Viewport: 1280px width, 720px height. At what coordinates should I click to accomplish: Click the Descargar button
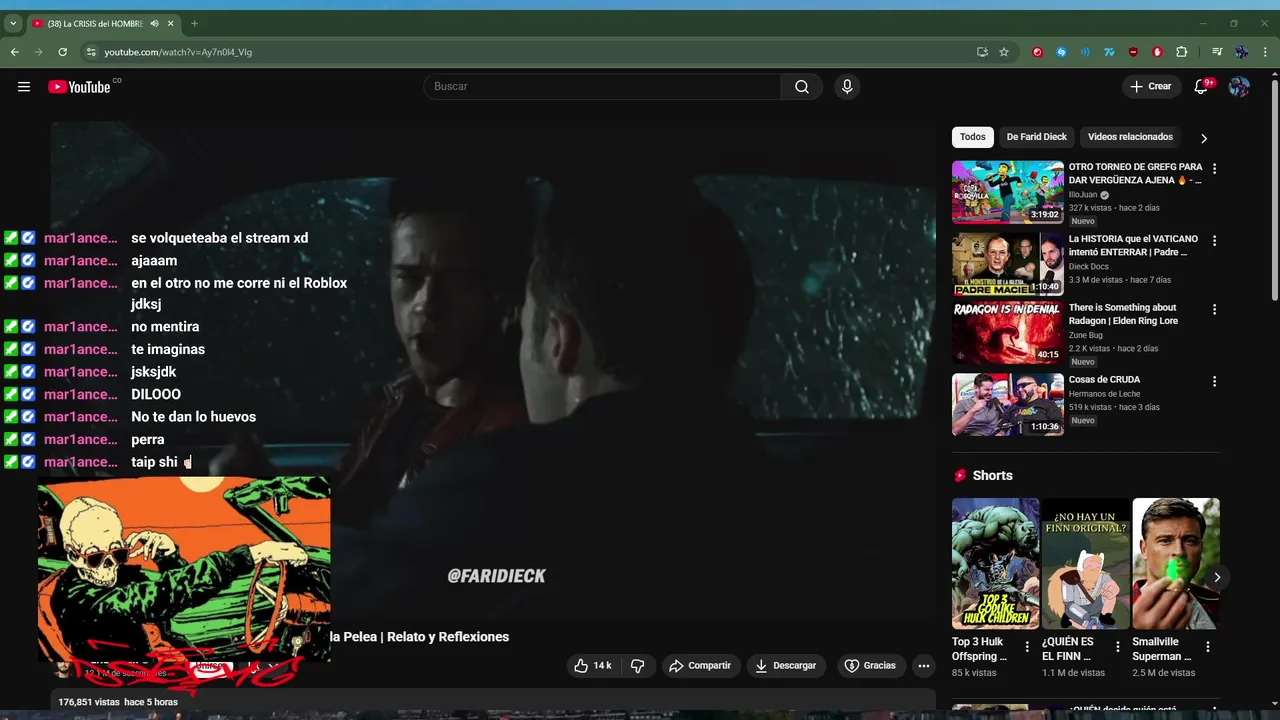[785, 666]
